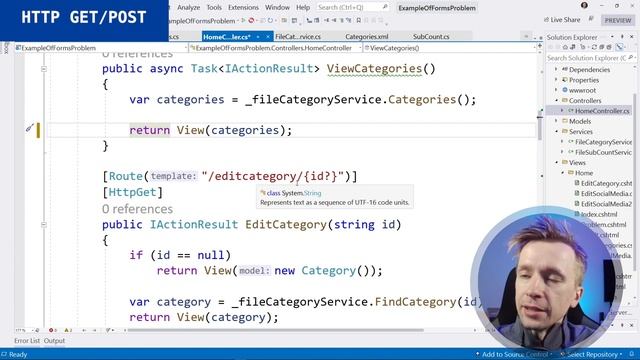This screenshot has width=640, height=360.
Task: Click Solution Explorer collapse all icon
Action: (601, 47)
